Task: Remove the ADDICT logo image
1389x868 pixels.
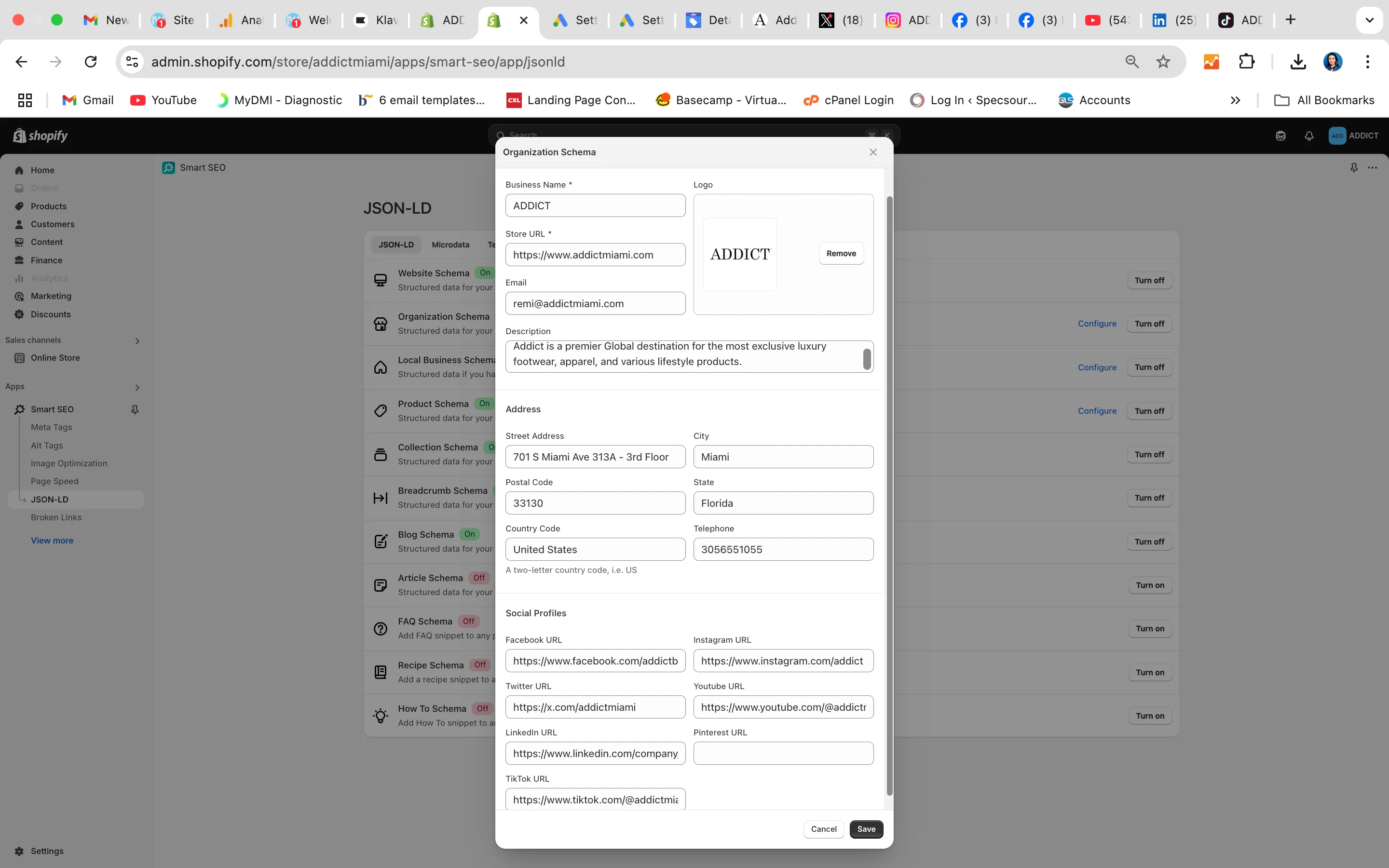Action: point(841,253)
